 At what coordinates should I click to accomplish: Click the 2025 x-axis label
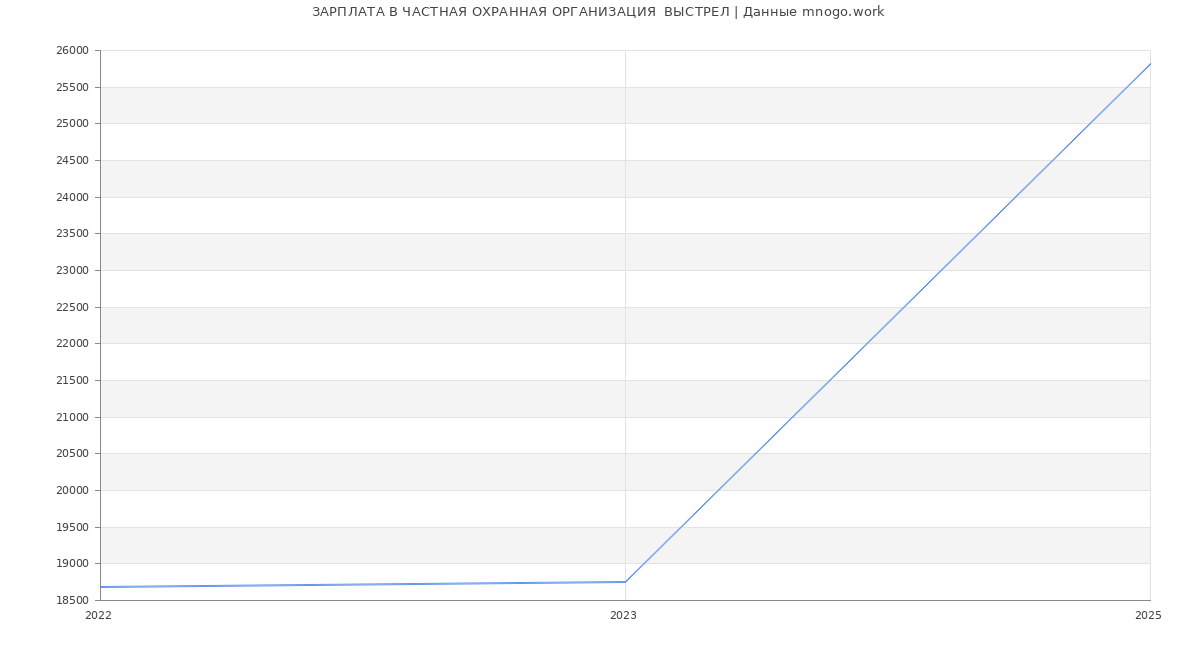(x=1148, y=616)
